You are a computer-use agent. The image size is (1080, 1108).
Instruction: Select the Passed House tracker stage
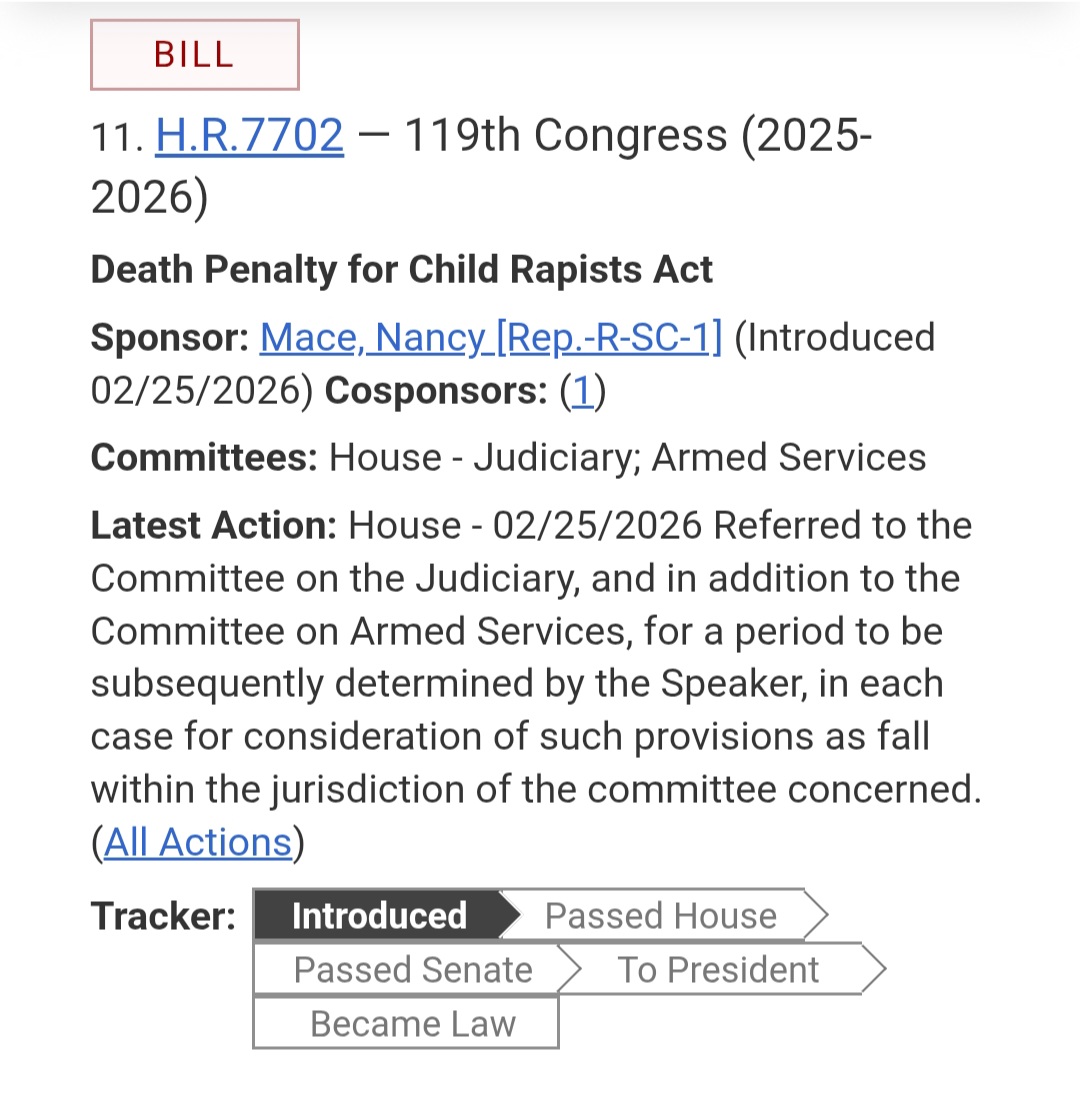662,915
